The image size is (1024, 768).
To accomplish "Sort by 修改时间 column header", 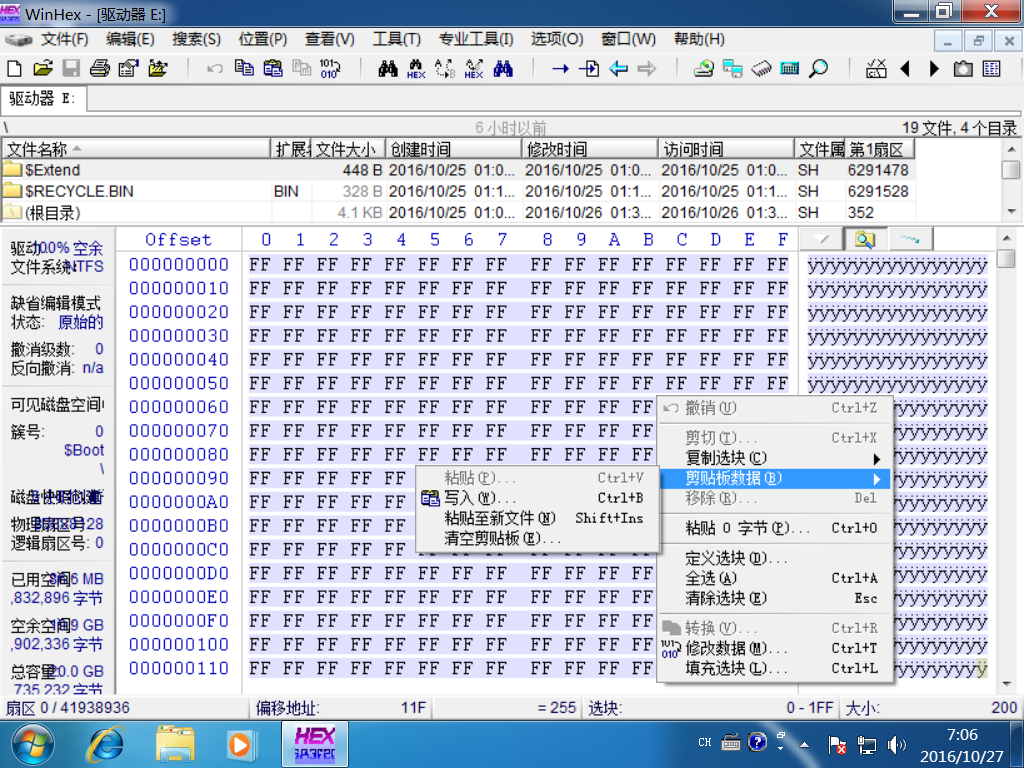I will click(590, 150).
